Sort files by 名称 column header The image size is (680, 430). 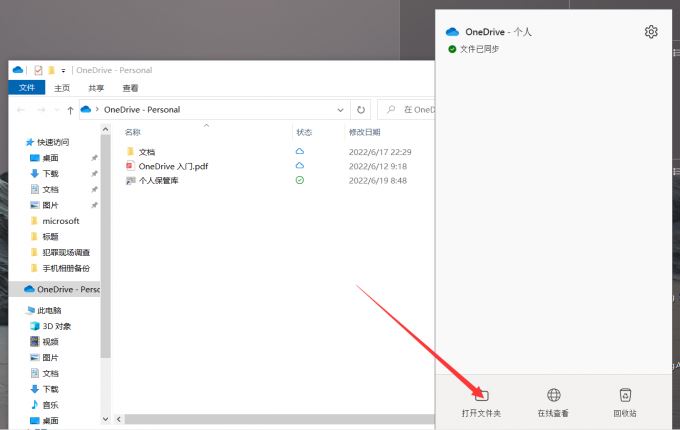pyautogui.click(x=132, y=132)
